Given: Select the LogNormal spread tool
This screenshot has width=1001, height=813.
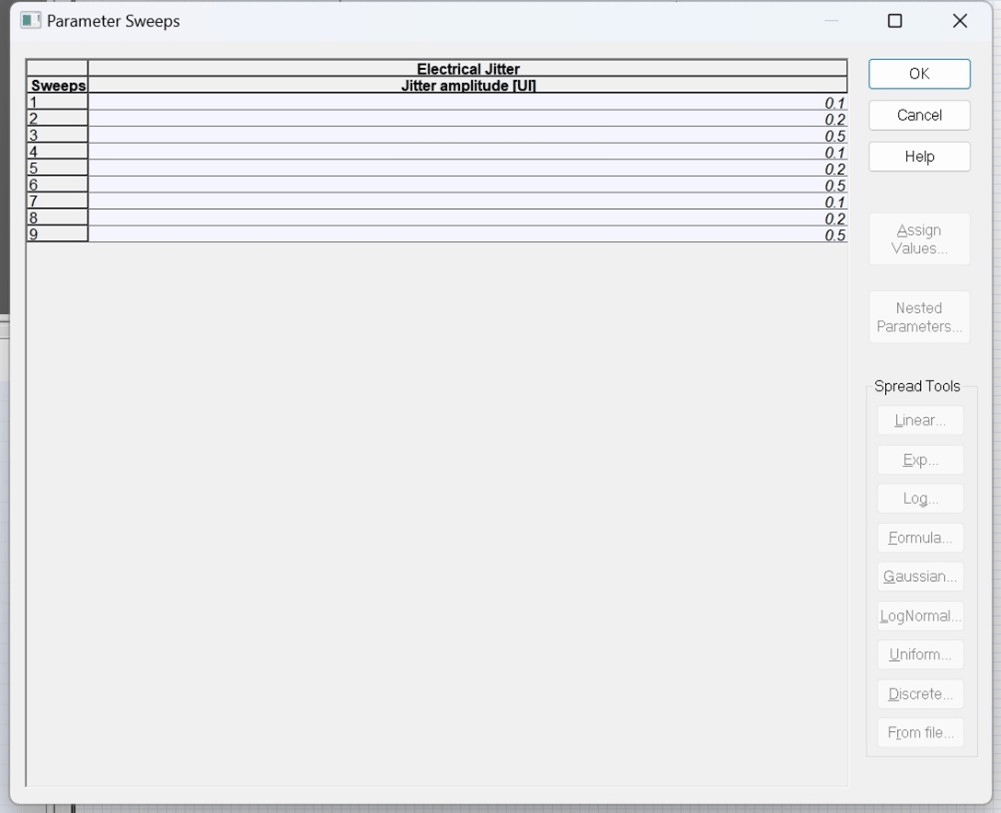Looking at the screenshot, I should tap(920, 616).
